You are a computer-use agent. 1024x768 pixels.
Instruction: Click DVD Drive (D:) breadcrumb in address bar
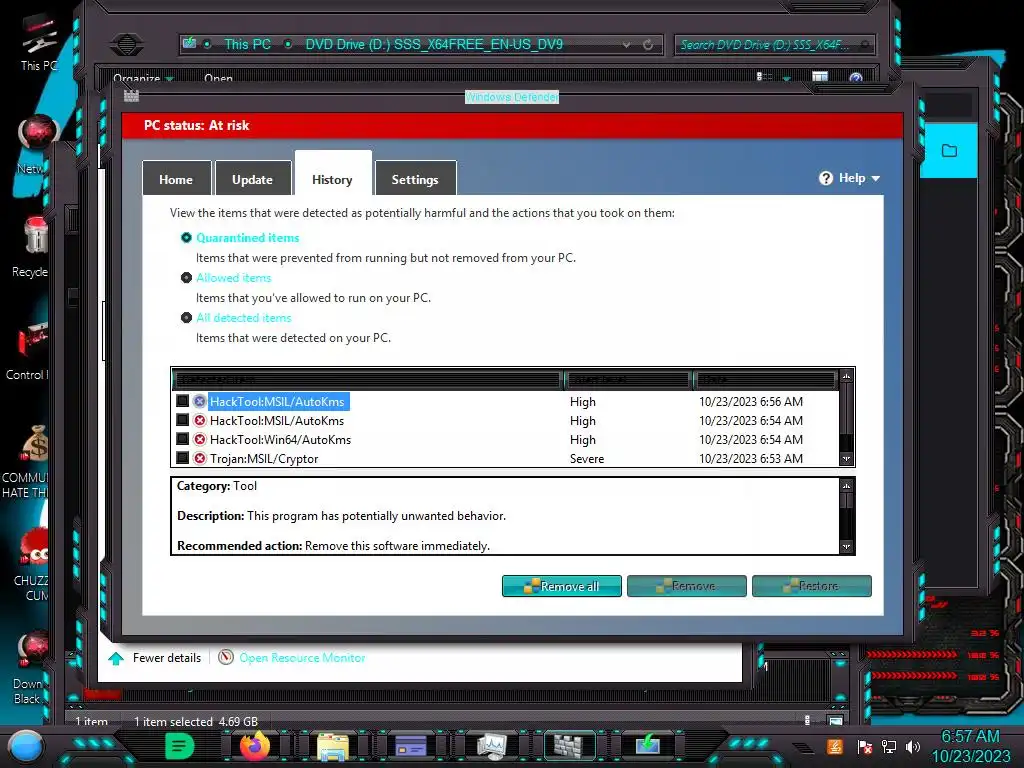point(434,44)
